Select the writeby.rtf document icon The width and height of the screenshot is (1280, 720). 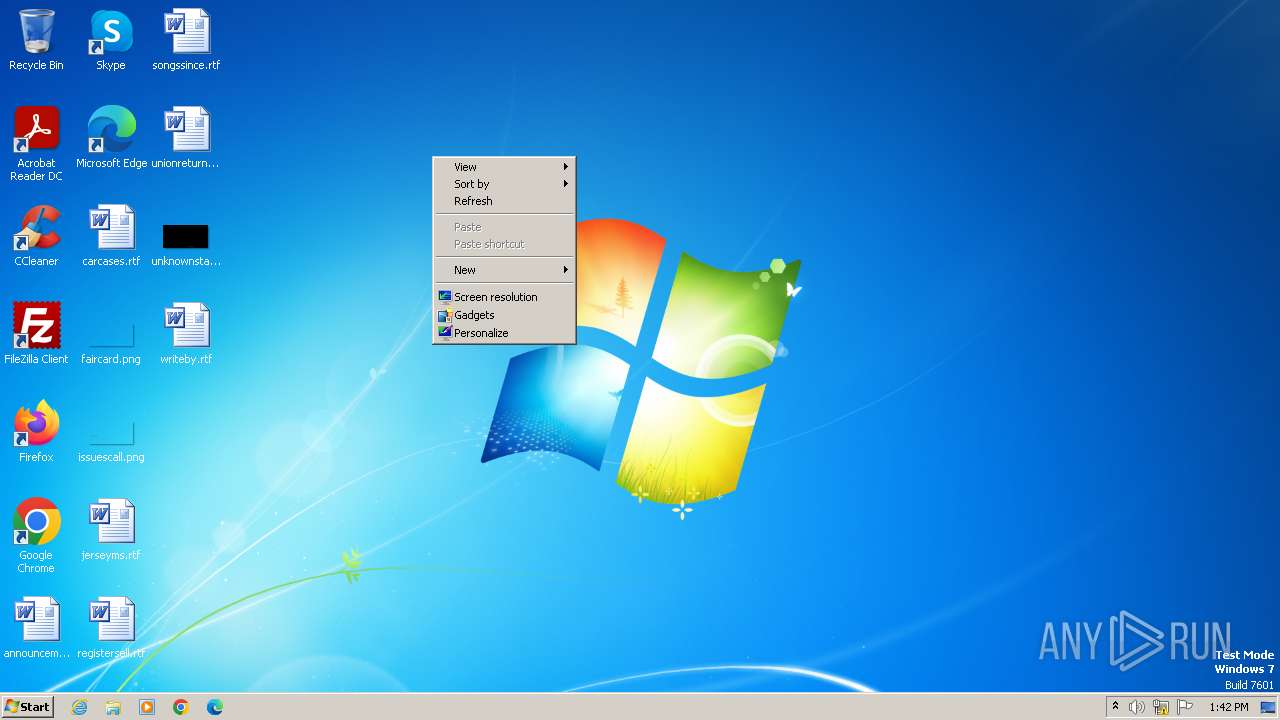(186, 334)
